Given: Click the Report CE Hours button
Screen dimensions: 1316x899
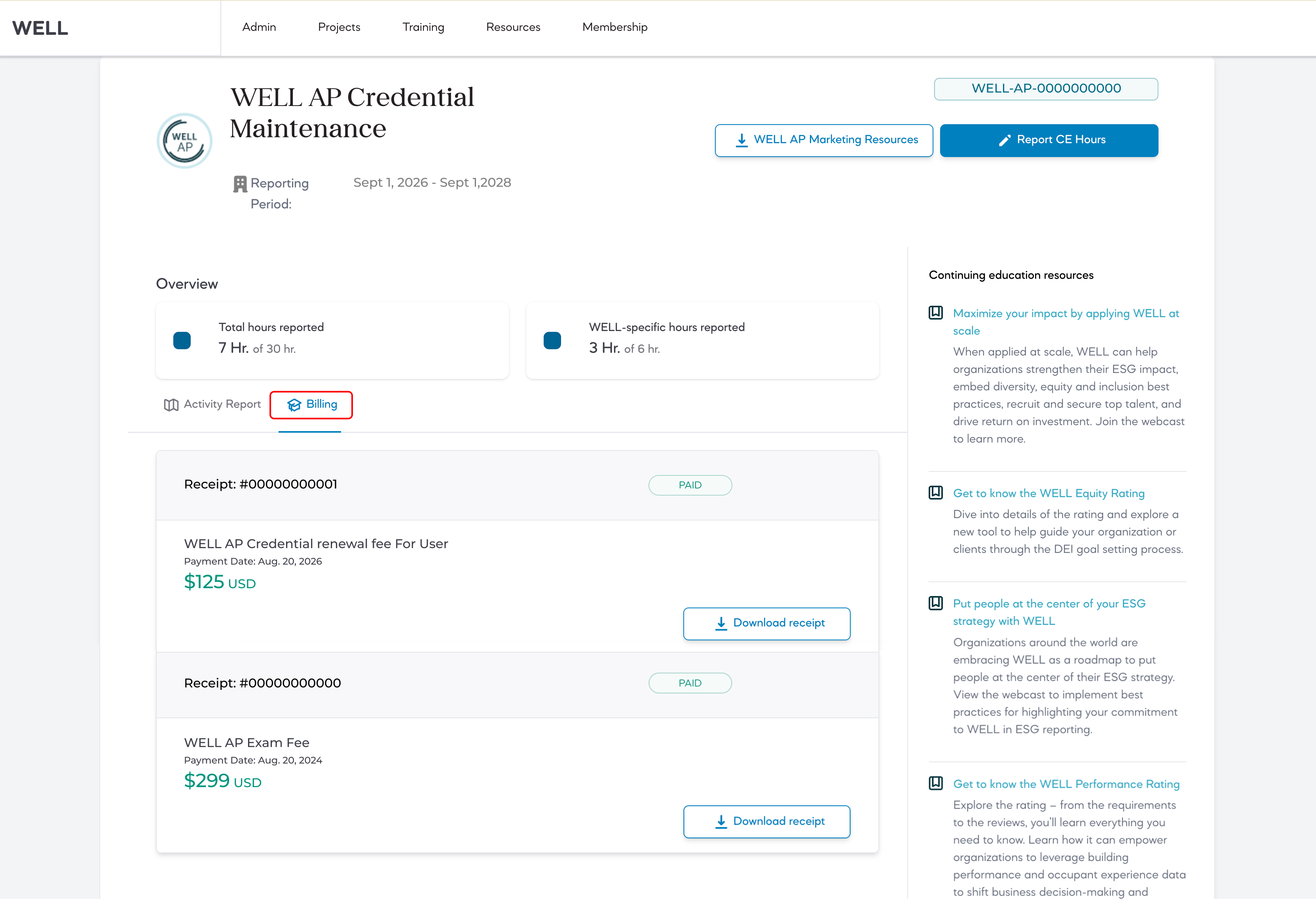Looking at the screenshot, I should pyautogui.click(x=1049, y=140).
